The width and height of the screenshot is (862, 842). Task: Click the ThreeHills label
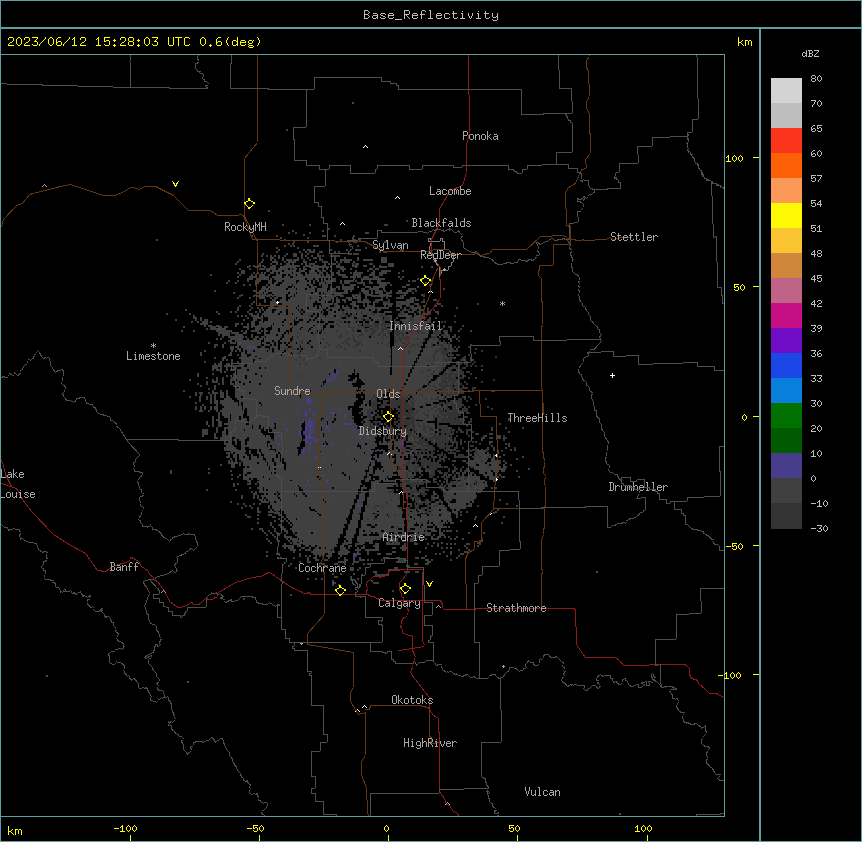537,418
